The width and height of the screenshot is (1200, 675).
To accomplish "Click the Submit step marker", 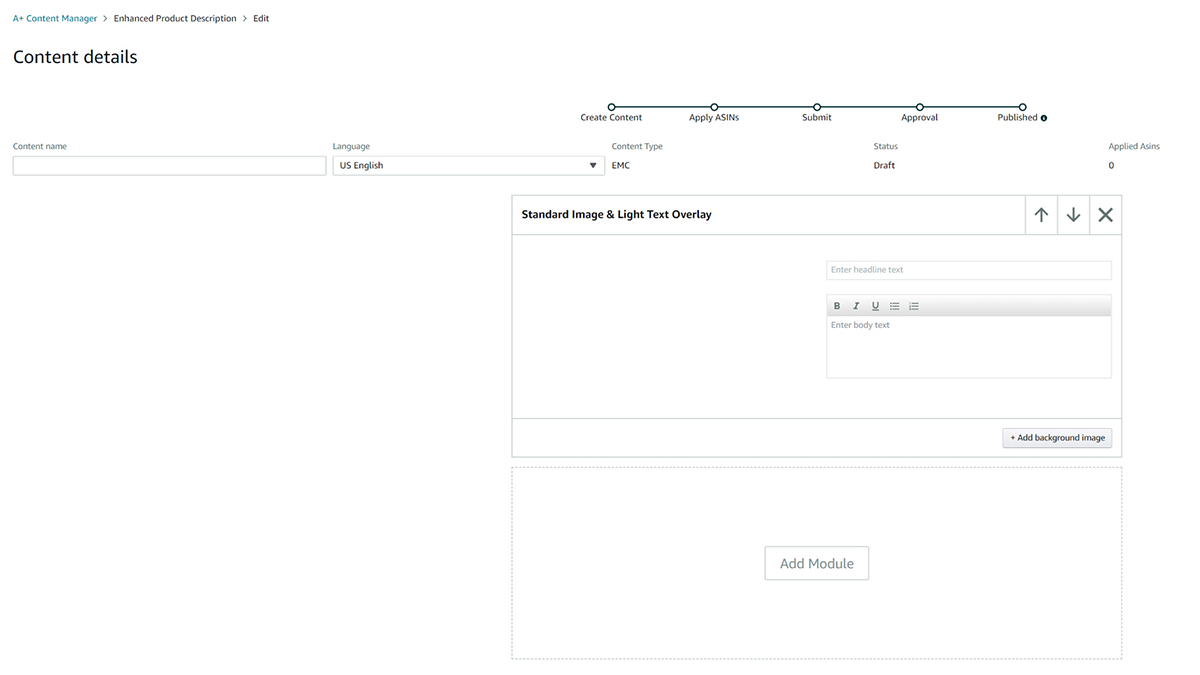I will (817, 107).
